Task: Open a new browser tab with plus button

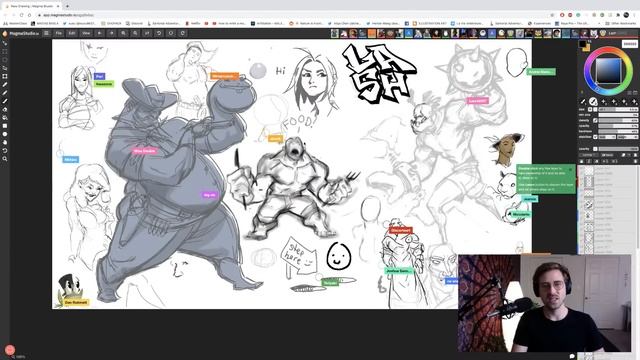Action: (67, 6)
